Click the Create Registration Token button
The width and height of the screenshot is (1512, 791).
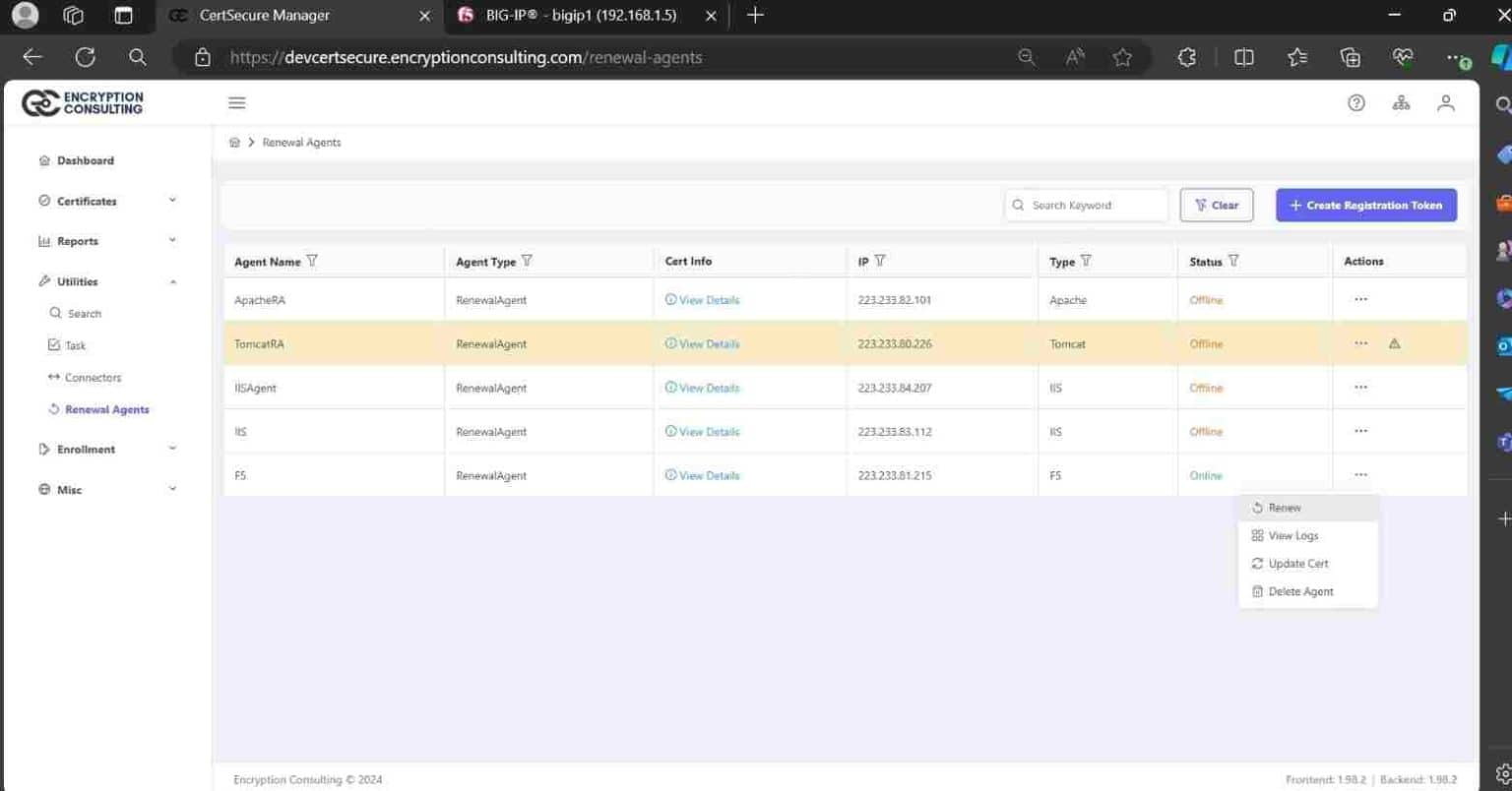1365,205
